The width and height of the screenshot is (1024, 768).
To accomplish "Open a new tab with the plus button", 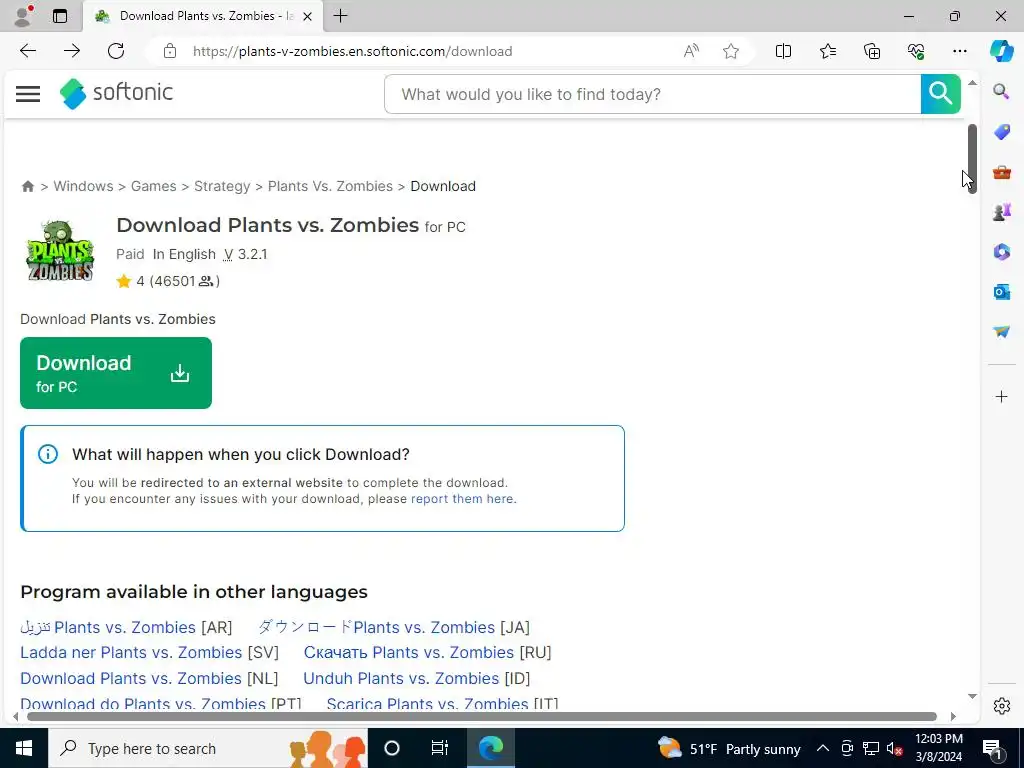I will (x=340, y=16).
